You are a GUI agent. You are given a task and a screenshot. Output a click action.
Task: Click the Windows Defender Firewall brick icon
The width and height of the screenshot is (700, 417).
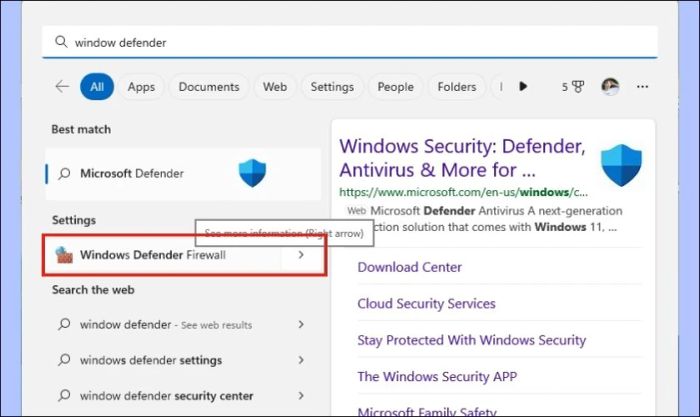click(x=64, y=255)
